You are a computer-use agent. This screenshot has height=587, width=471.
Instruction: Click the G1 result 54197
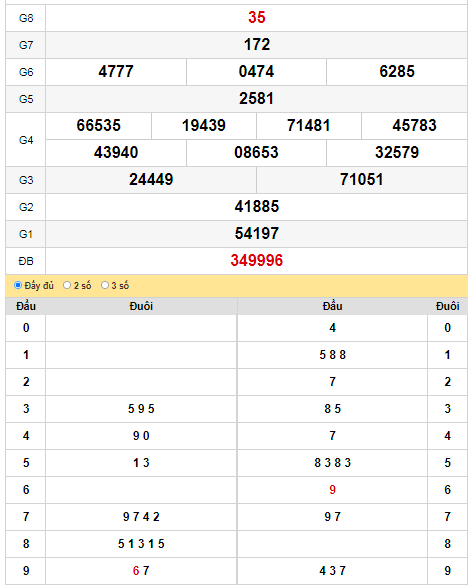[257, 234]
